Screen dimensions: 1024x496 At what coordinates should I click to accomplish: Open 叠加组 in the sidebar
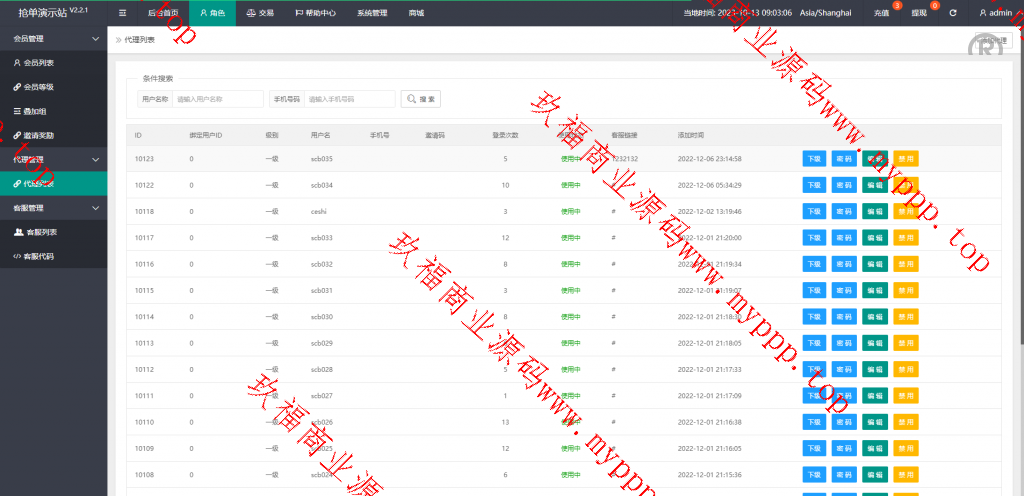click(34, 111)
